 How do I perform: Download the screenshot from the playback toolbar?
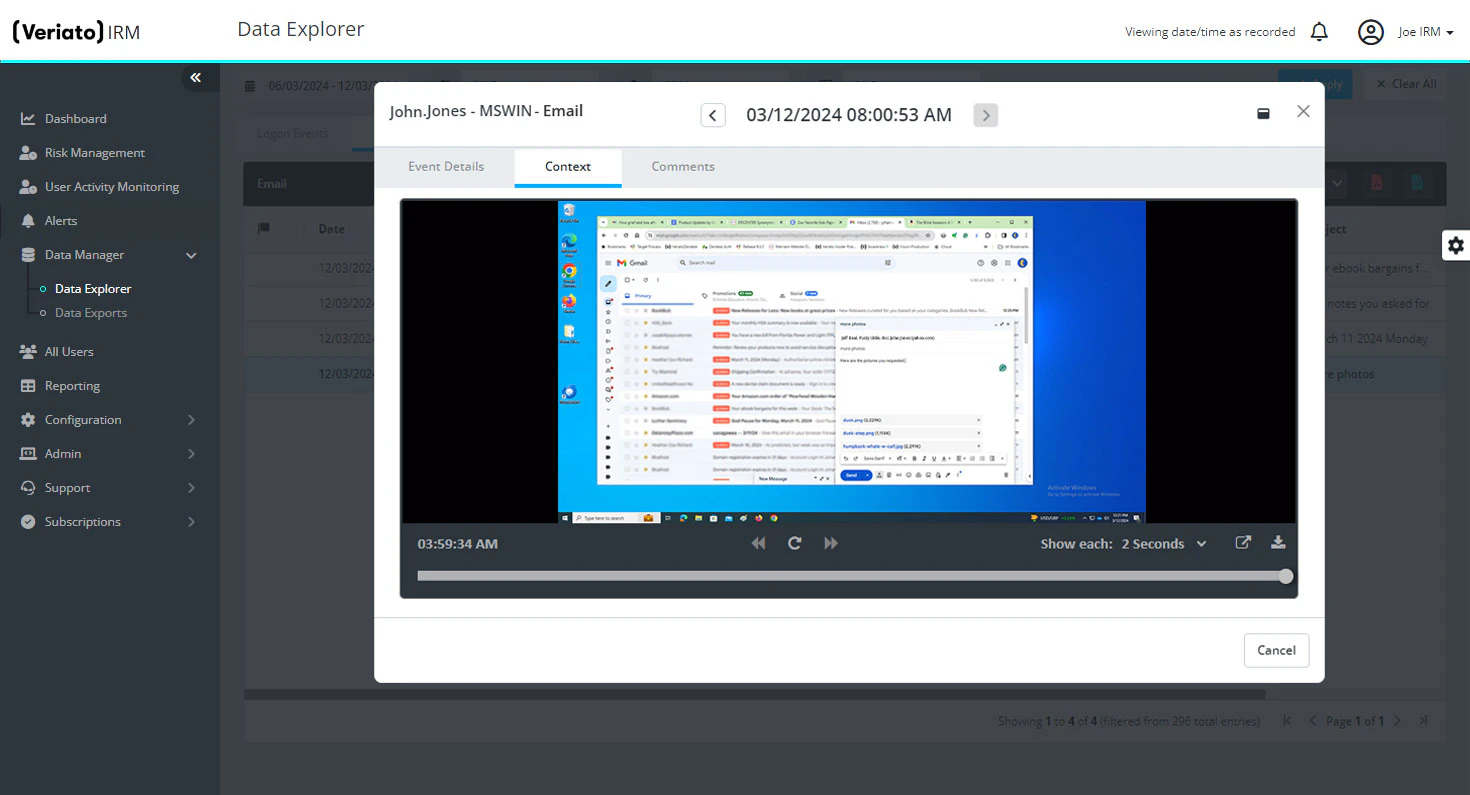tap(1279, 542)
